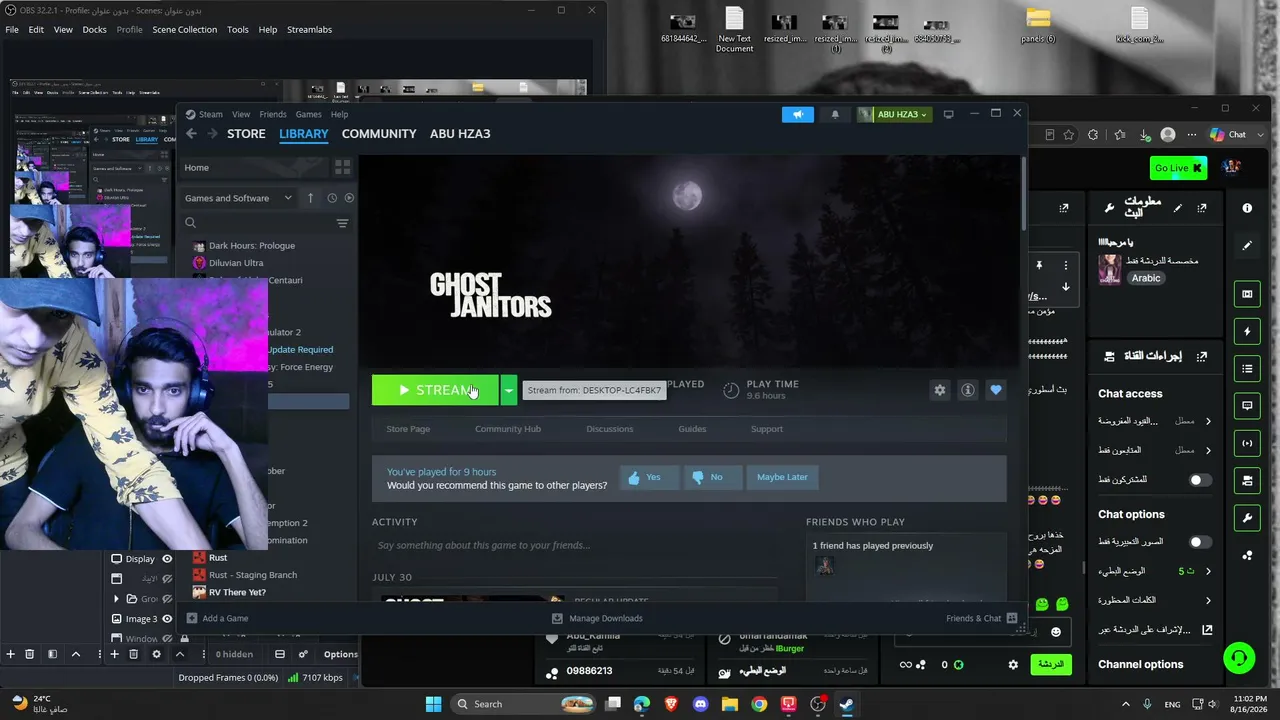The height and width of the screenshot is (720, 1280).
Task: Open OBS source properties gear icon
Action: click(x=156, y=654)
